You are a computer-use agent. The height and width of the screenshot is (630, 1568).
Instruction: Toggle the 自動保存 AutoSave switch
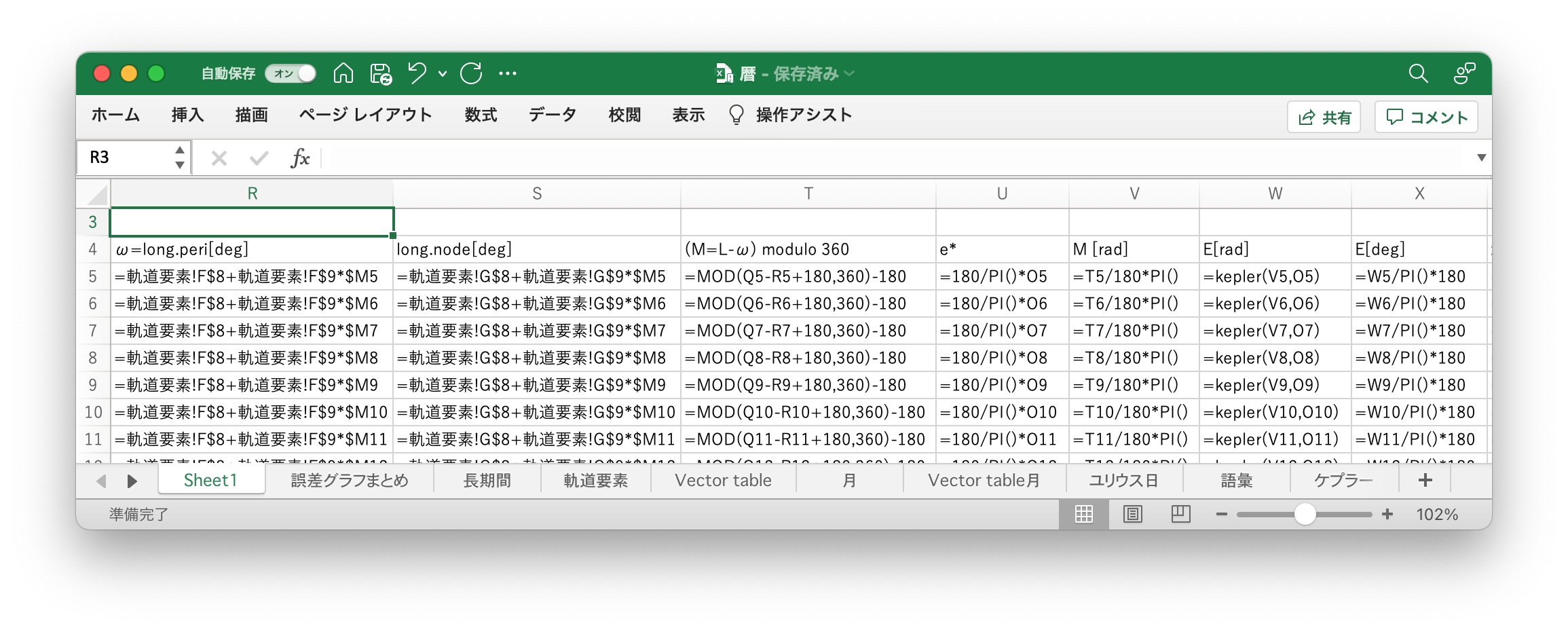pyautogui.click(x=291, y=73)
